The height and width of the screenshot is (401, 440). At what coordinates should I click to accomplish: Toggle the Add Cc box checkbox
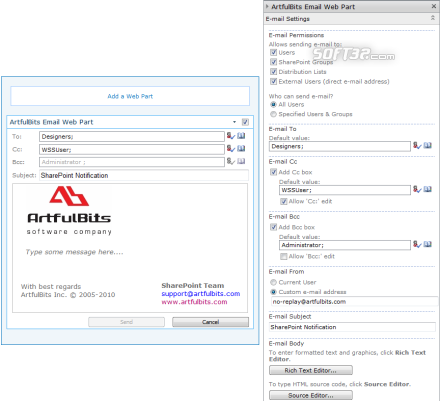click(274, 172)
